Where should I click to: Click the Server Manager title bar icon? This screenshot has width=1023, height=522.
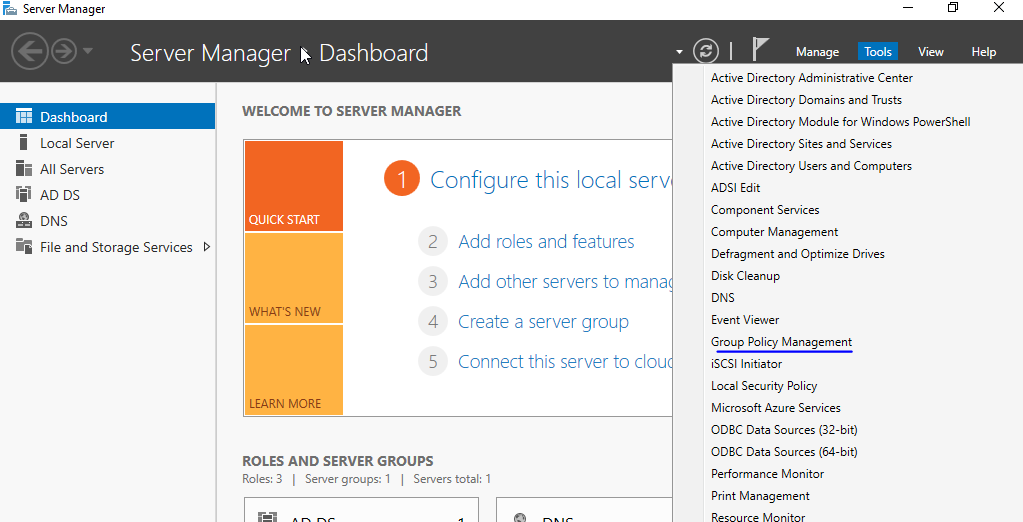tap(9, 8)
